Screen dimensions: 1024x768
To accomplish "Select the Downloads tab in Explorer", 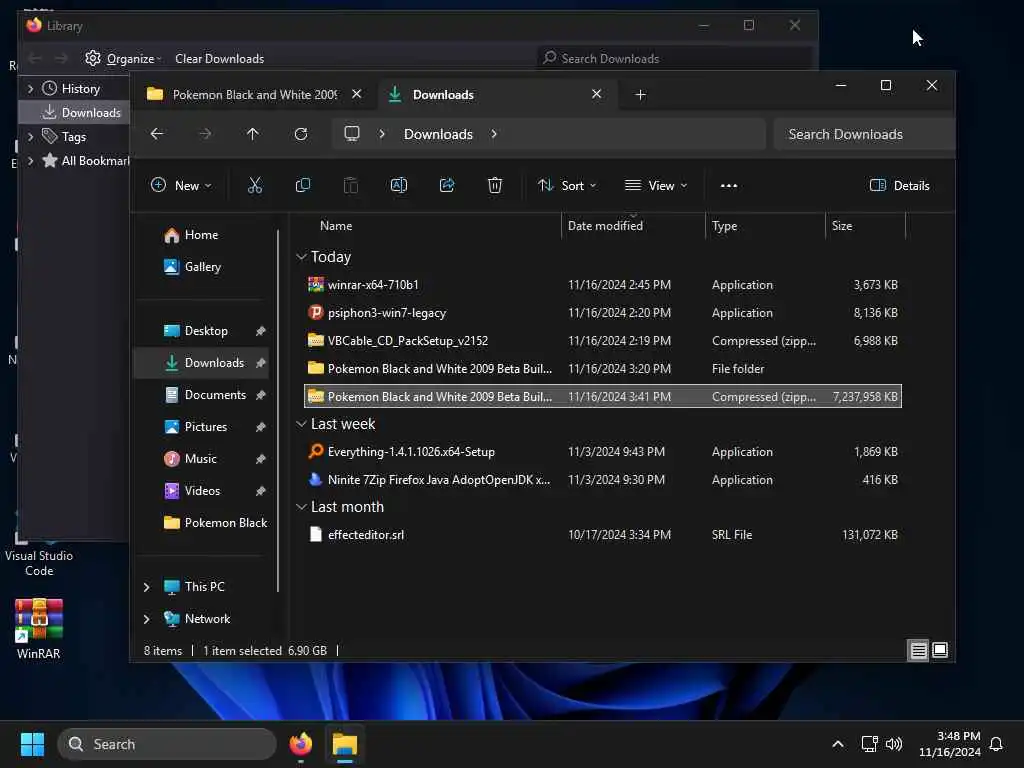I will [496, 95].
